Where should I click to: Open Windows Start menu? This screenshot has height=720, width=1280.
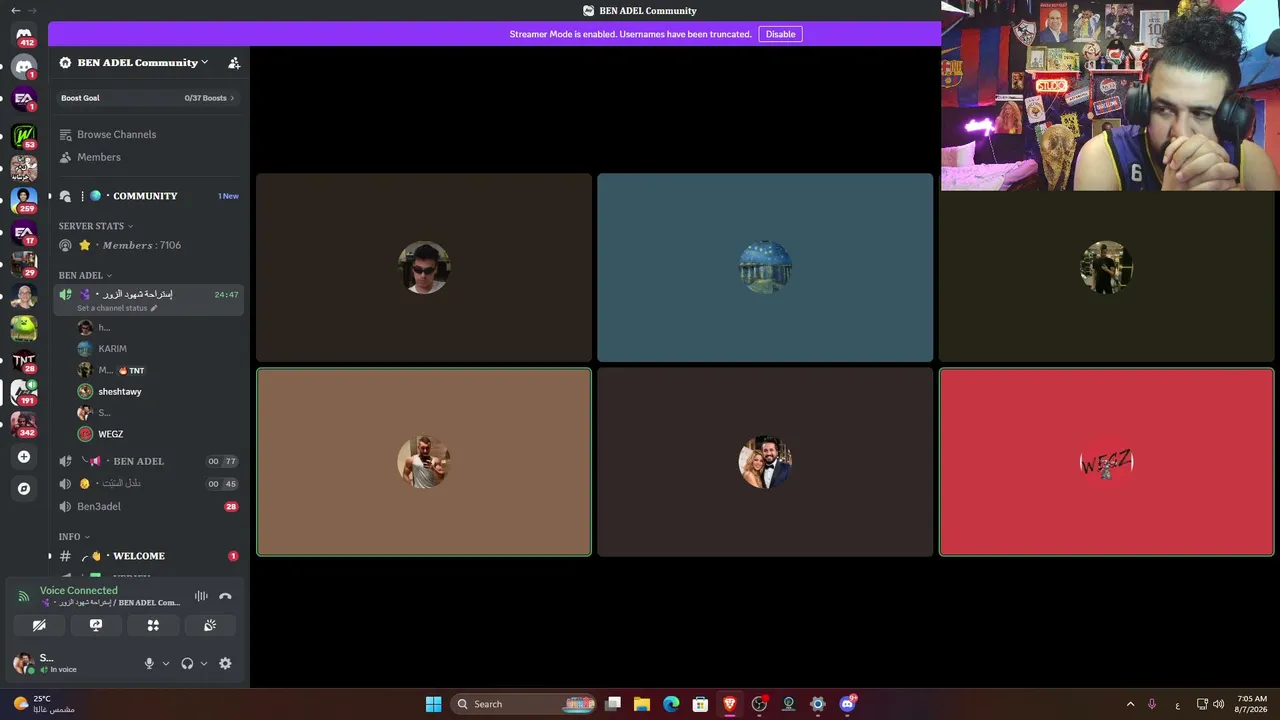[433, 704]
